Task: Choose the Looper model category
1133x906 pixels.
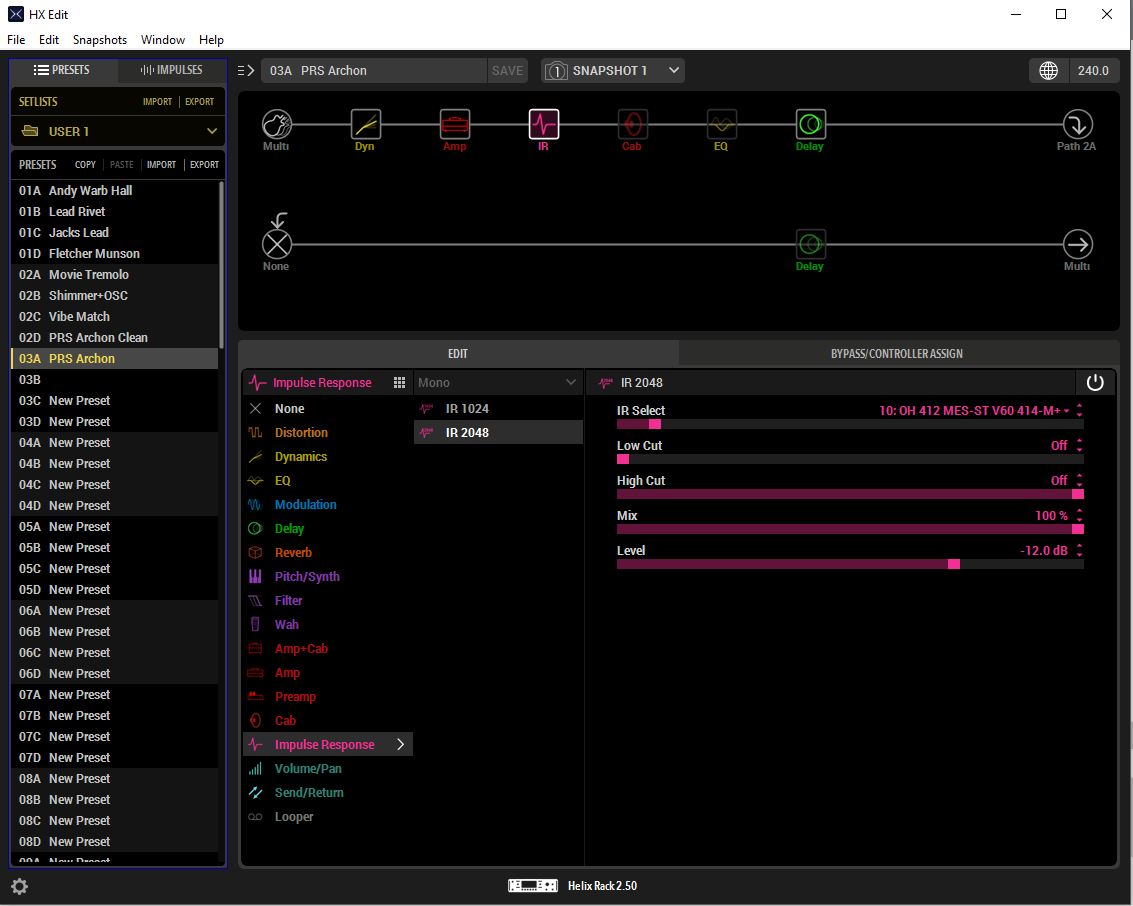Action: [294, 816]
